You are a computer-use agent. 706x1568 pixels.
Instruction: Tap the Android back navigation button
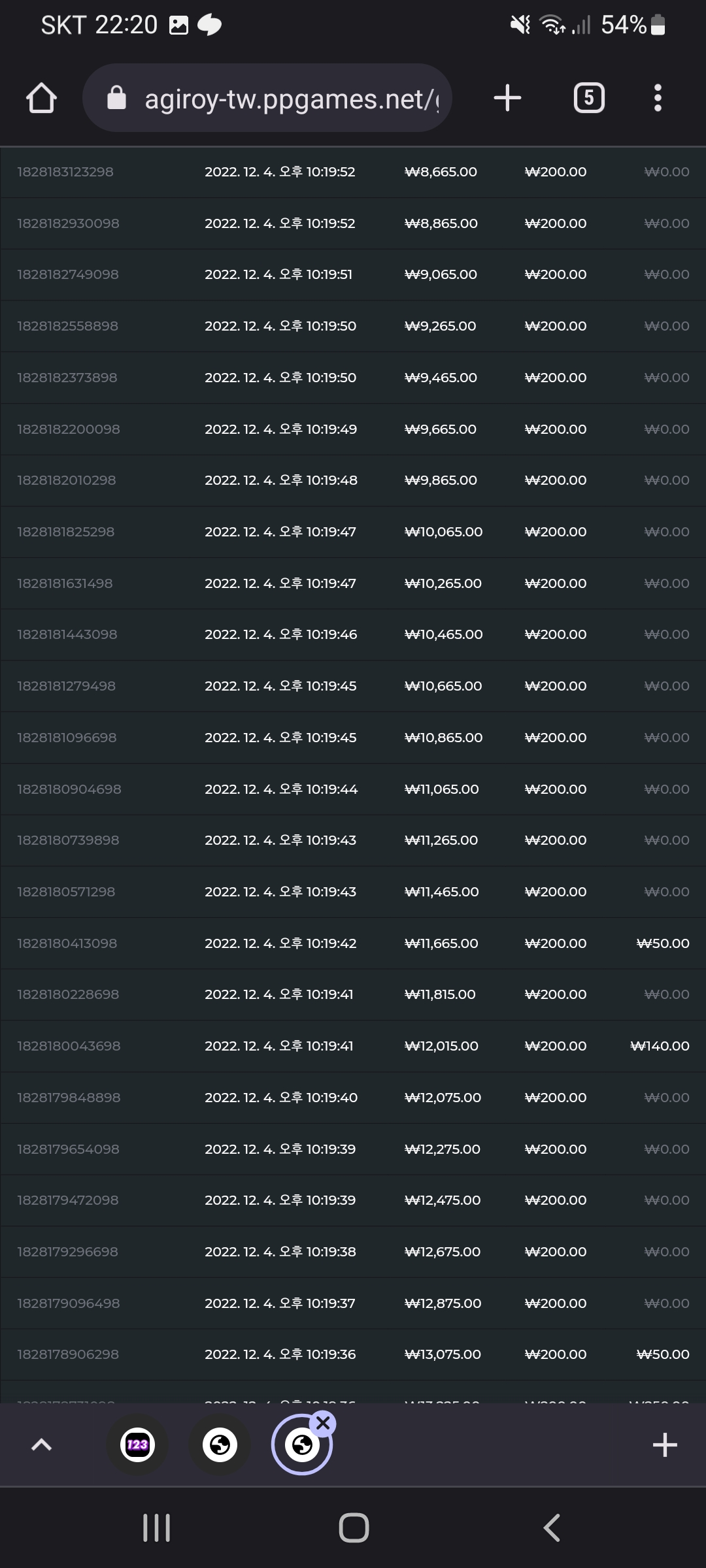click(x=552, y=1528)
